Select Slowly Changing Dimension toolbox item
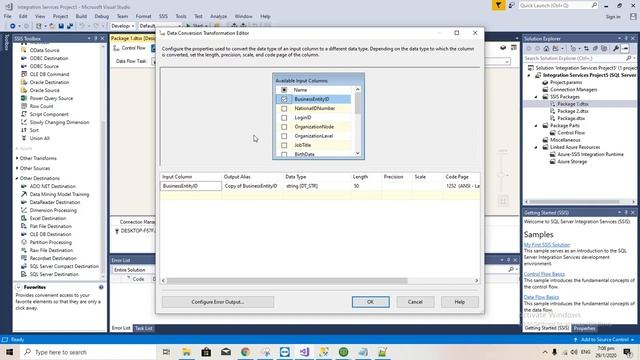Viewport: 640px width, 360px height. pos(59,122)
